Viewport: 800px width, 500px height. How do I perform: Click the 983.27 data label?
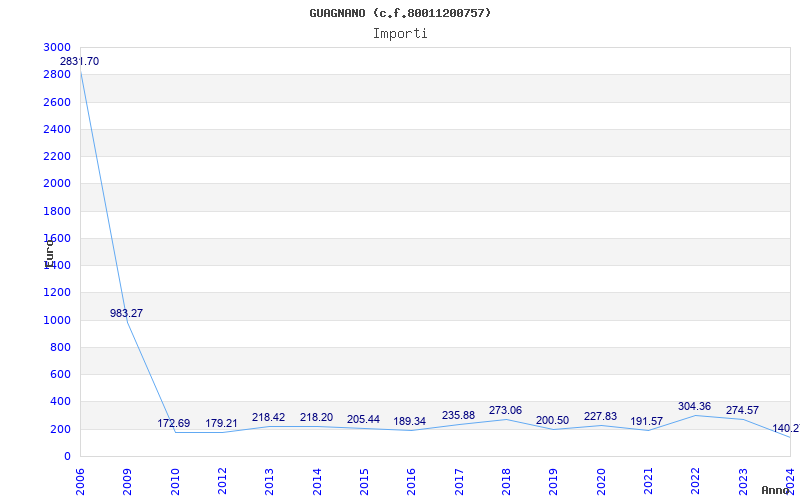click(x=127, y=313)
